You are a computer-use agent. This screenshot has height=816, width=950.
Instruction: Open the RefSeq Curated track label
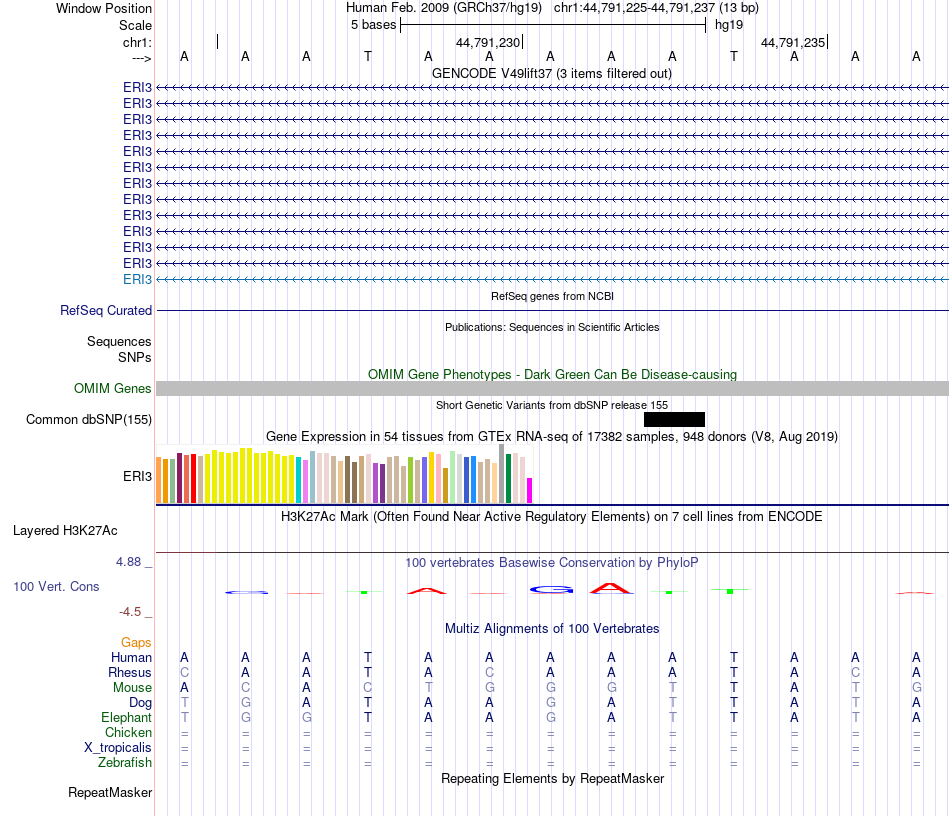click(x=106, y=310)
